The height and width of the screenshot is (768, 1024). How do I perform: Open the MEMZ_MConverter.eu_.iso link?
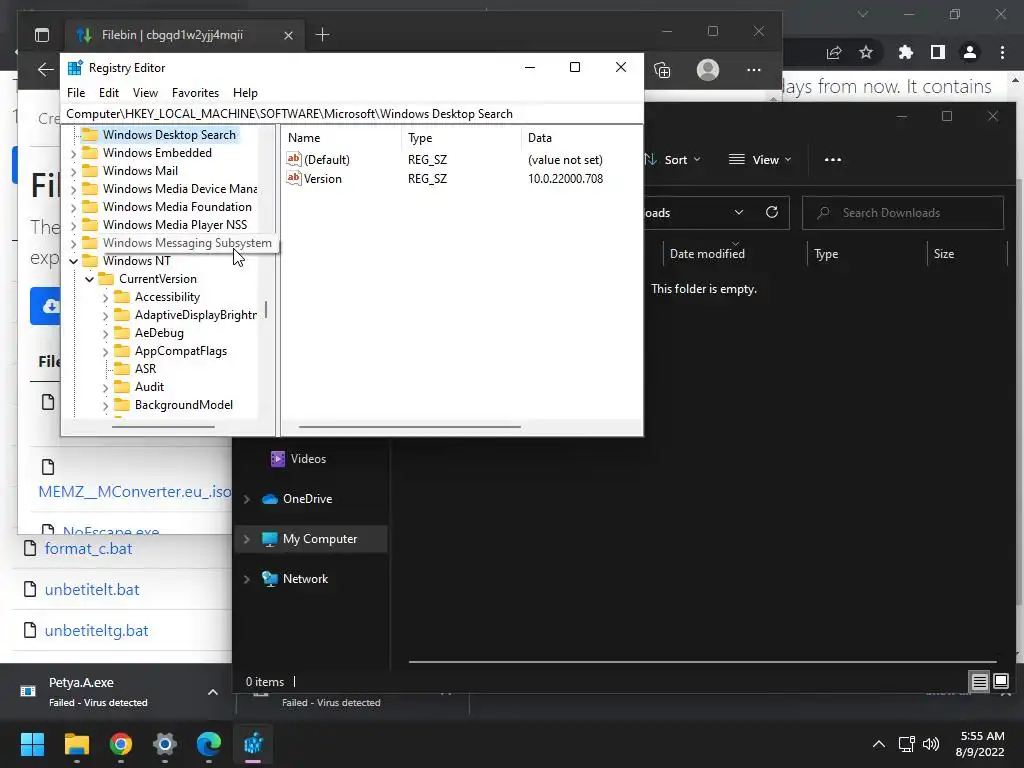(135, 492)
